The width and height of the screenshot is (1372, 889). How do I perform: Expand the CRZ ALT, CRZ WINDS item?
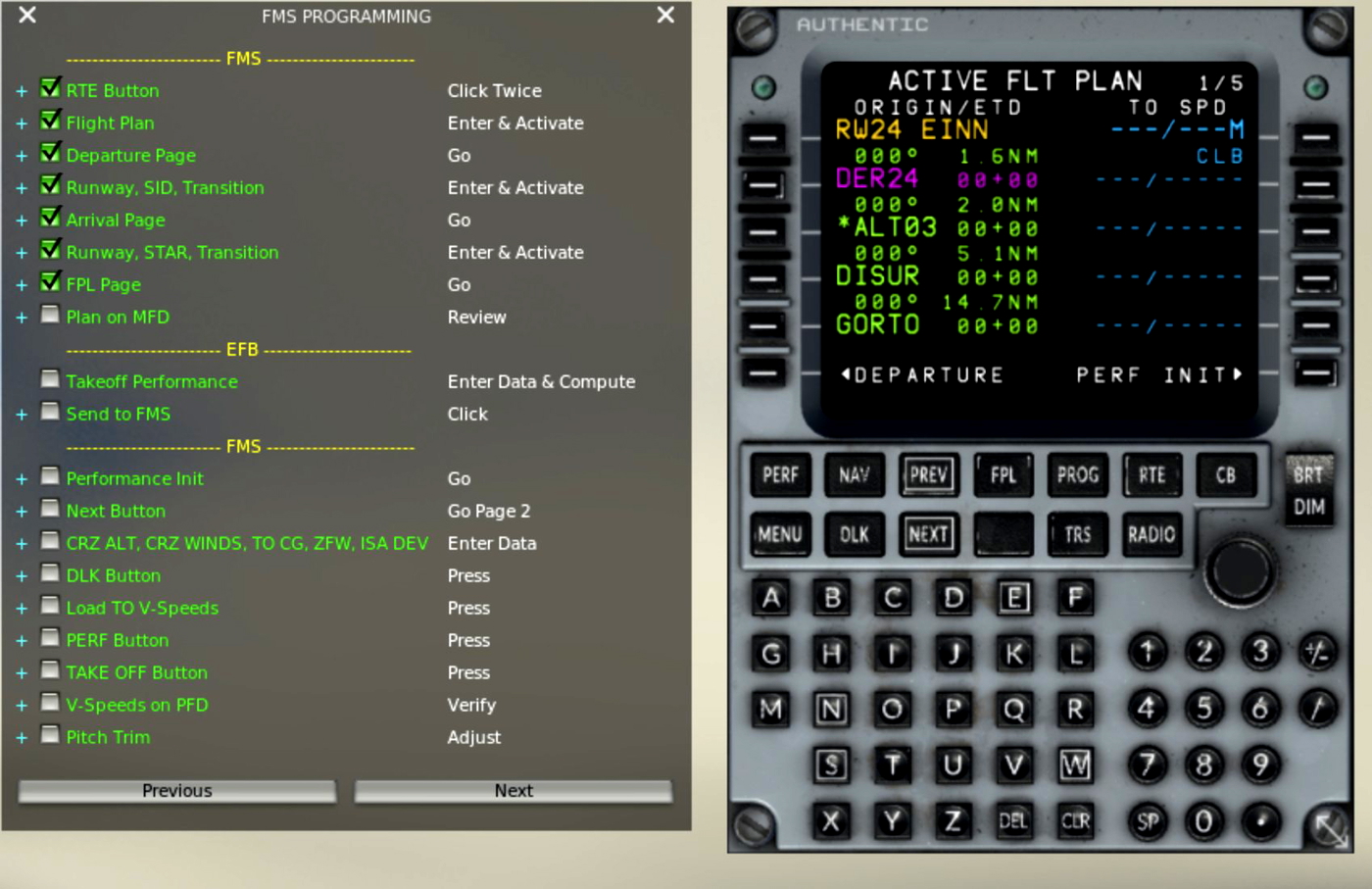[x=22, y=544]
